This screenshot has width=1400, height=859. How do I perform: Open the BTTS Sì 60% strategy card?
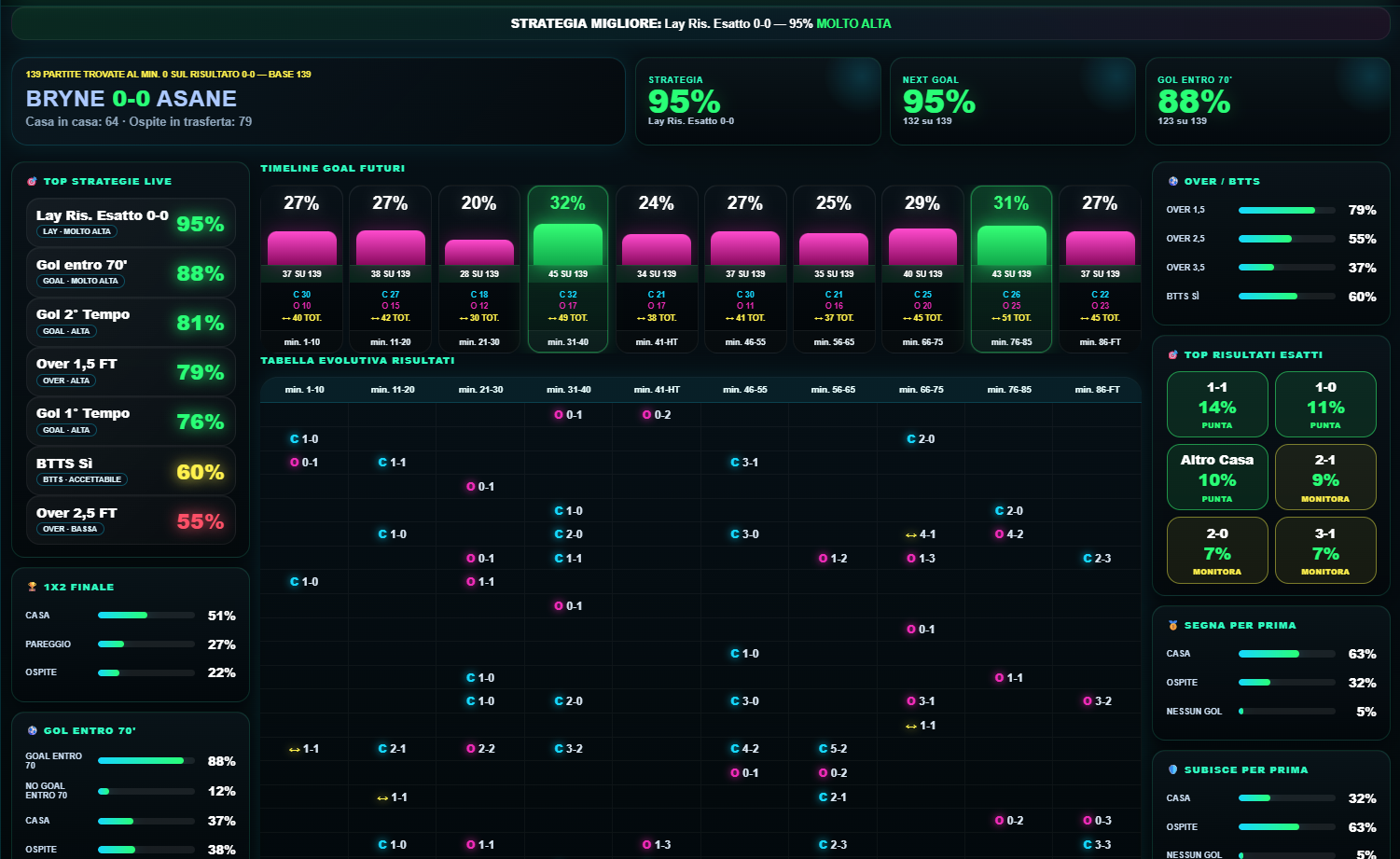[x=131, y=471]
